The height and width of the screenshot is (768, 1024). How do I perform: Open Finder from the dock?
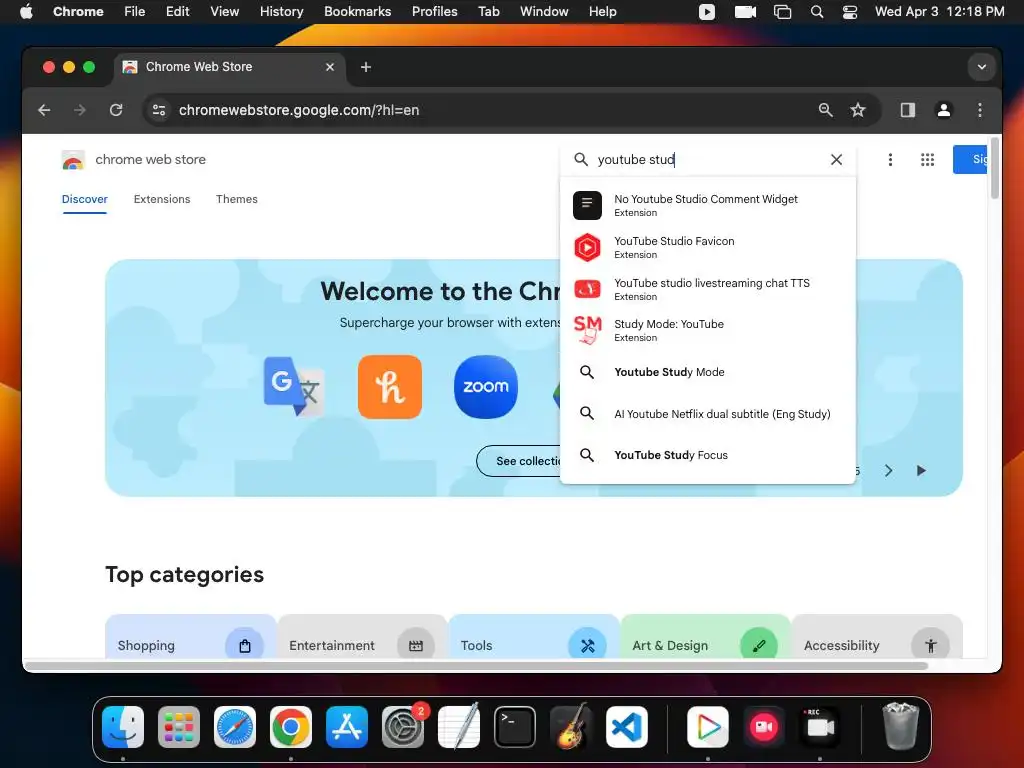click(x=123, y=727)
